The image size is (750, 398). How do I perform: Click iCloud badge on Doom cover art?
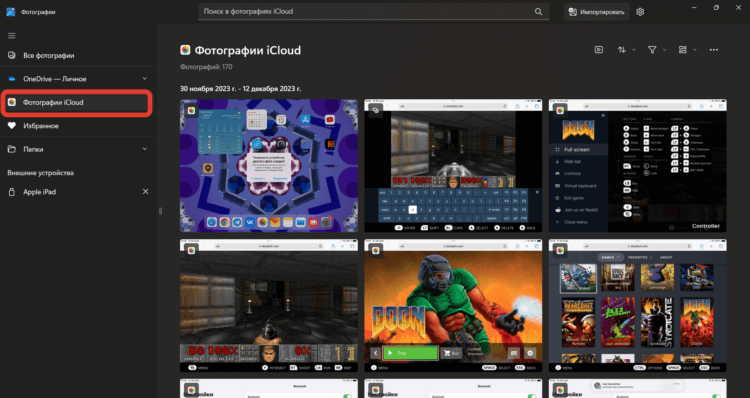[376, 251]
